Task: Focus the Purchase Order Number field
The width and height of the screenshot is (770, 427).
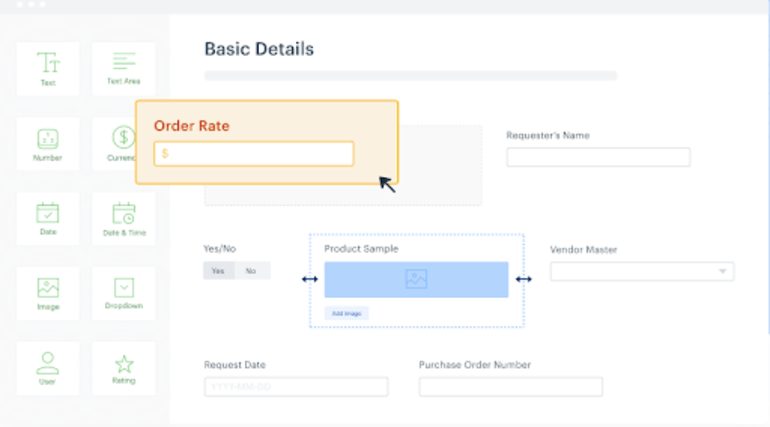Action: coord(511,387)
